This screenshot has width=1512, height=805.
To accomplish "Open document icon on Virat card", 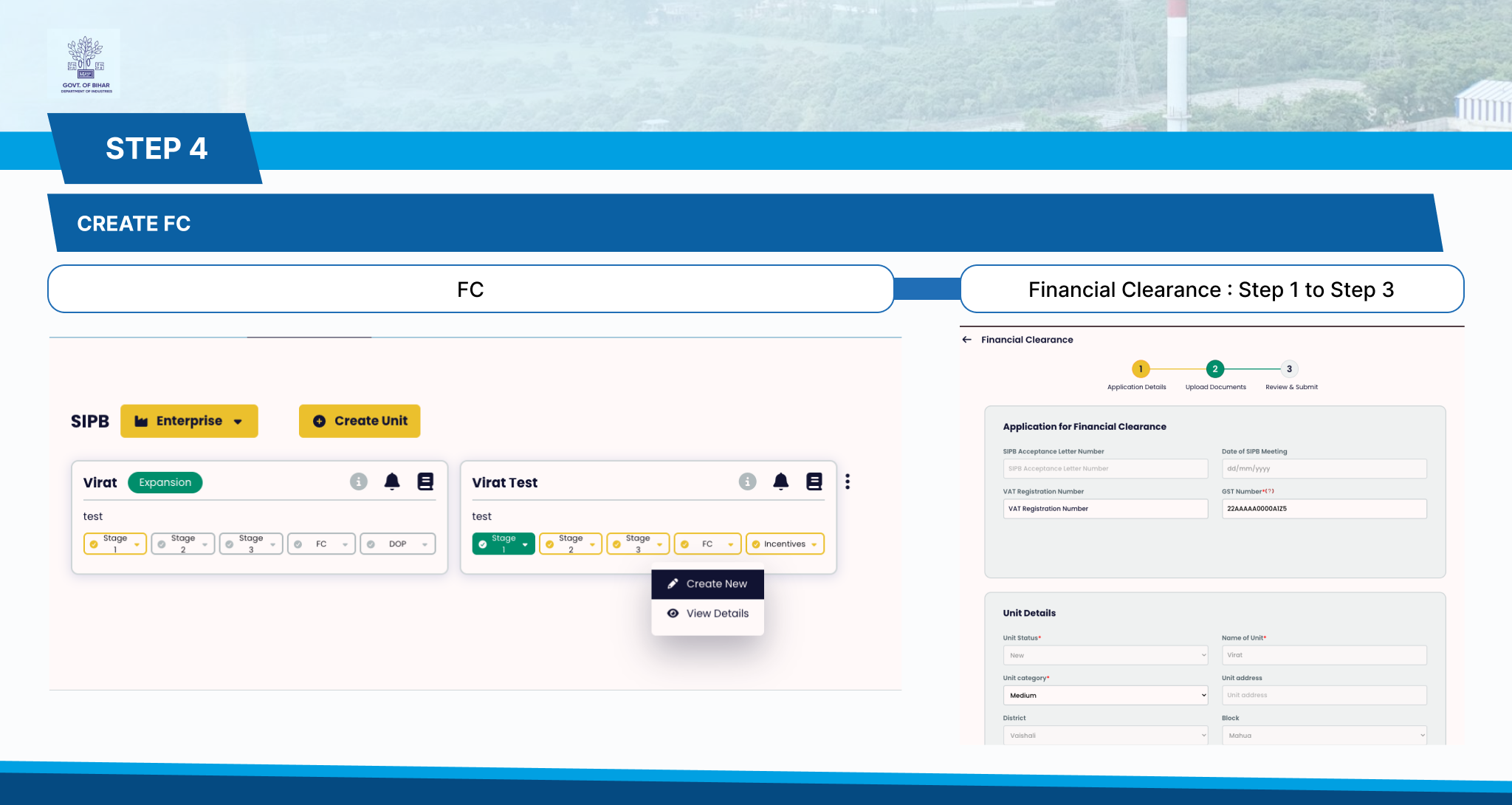I will (425, 482).
